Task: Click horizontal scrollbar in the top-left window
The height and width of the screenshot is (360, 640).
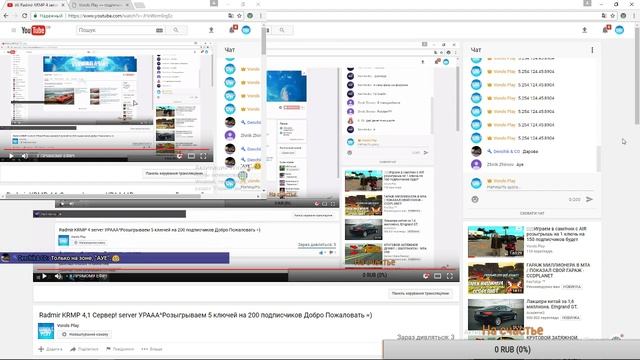Action: point(102,196)
